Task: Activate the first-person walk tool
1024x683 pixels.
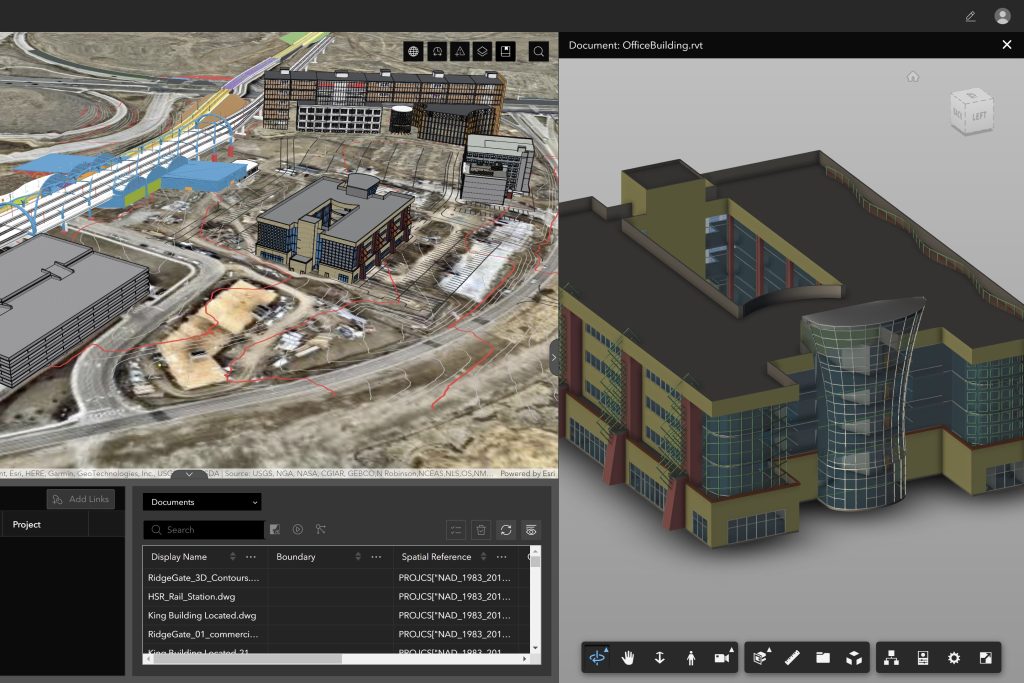Action: tap(692, 657)
